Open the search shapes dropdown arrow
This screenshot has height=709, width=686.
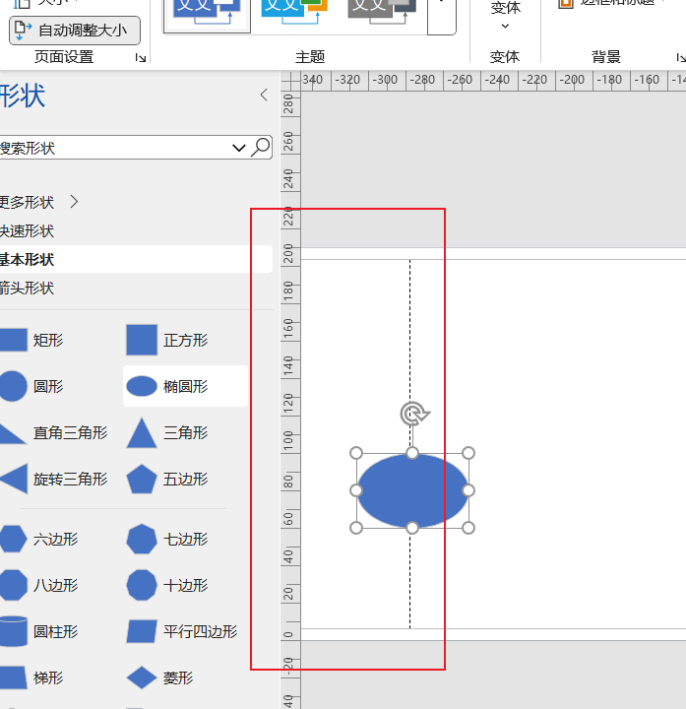point(238,147)
